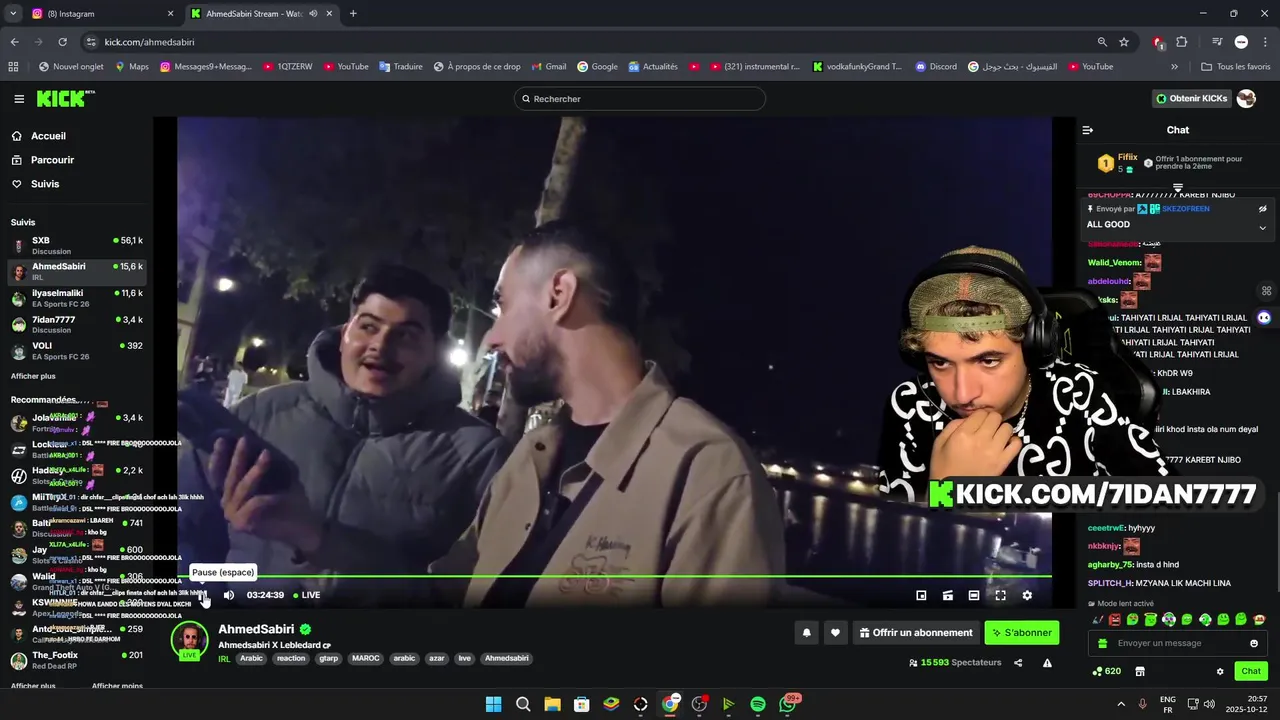The width and height of the screenshot is (1280, 720).
Task: Toggle theater mode
Action: click(974, 595)
